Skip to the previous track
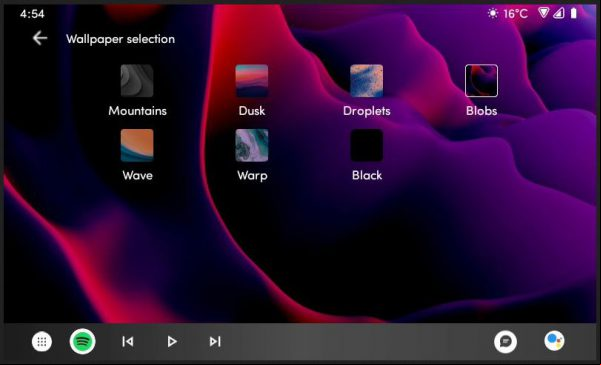This screenshot has width=601, height=365. pos(128,341)
